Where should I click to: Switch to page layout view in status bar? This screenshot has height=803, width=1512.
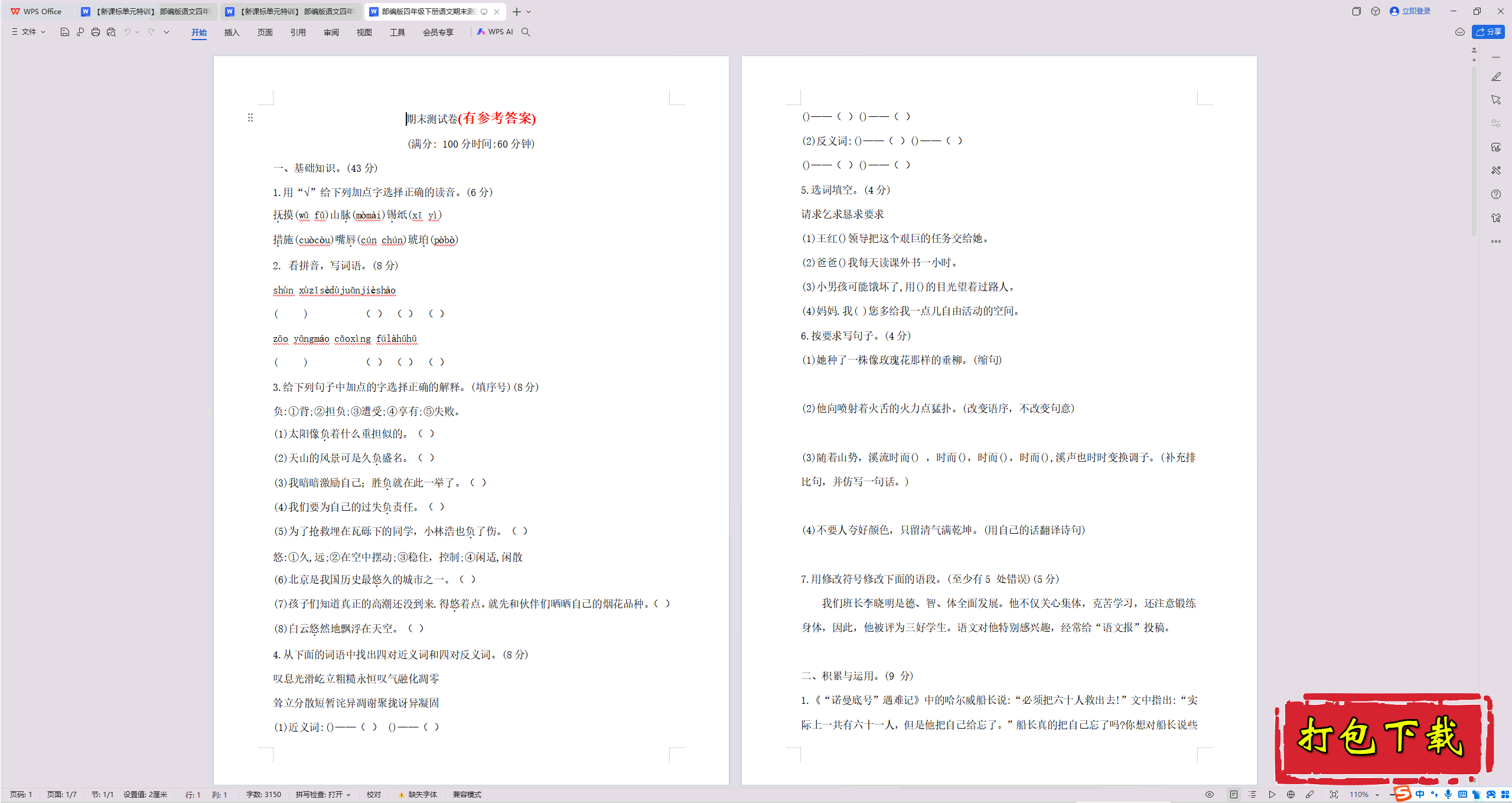tap(1234, 795)
